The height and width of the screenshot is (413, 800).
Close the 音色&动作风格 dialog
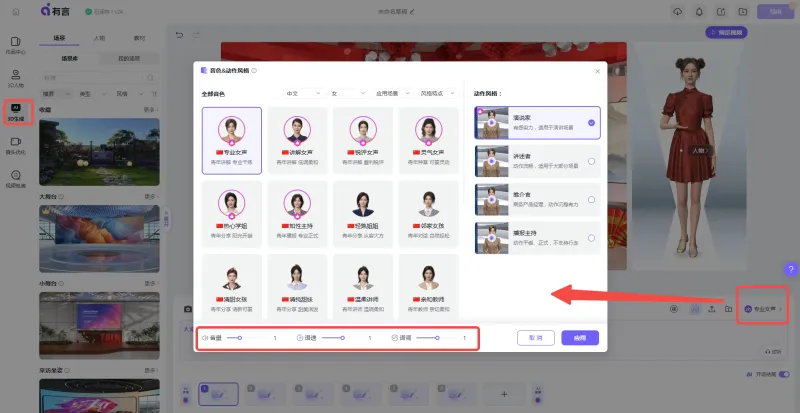597,71
